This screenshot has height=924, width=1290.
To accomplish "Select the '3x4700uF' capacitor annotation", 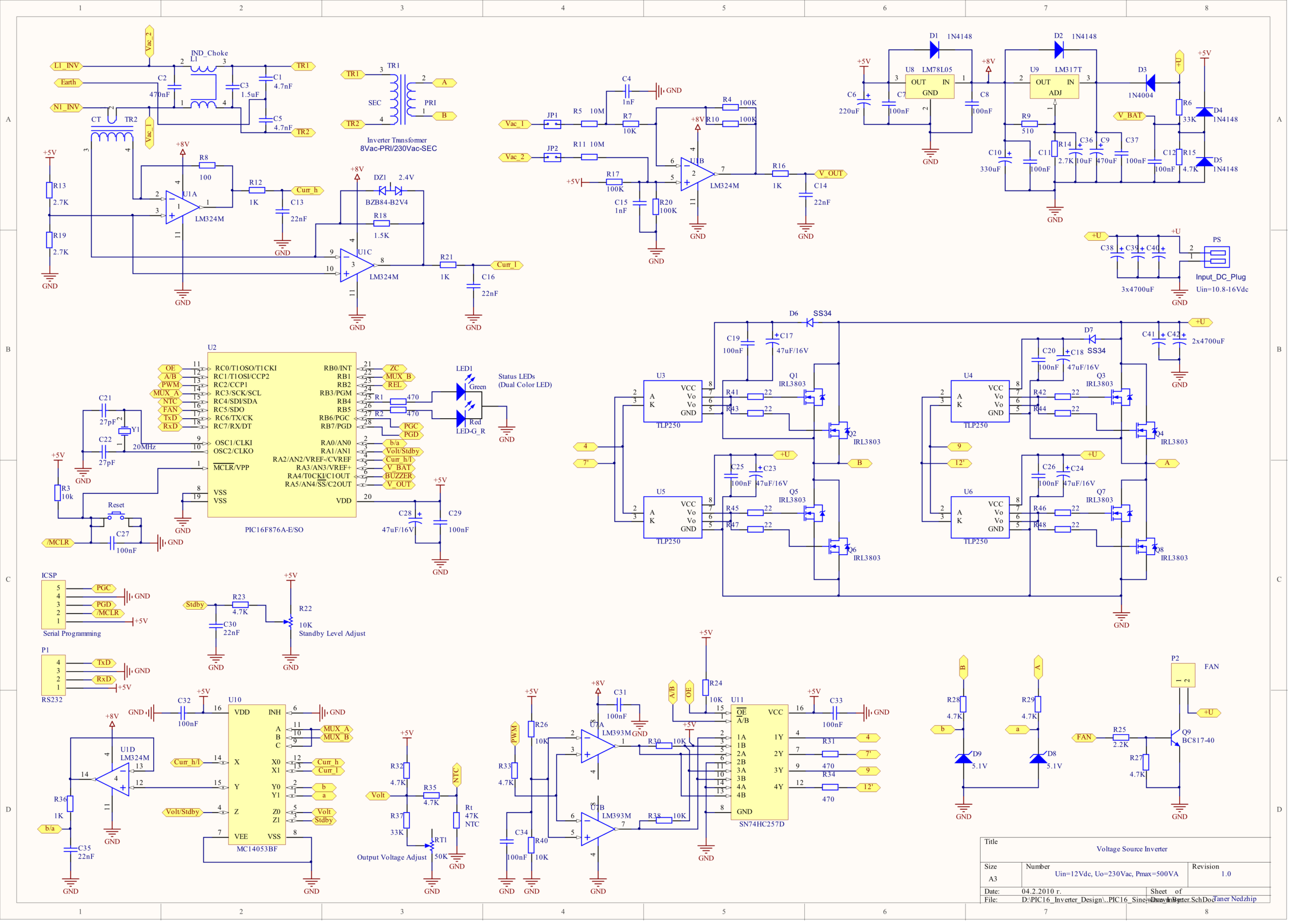I will click(x=1137, y=289).
